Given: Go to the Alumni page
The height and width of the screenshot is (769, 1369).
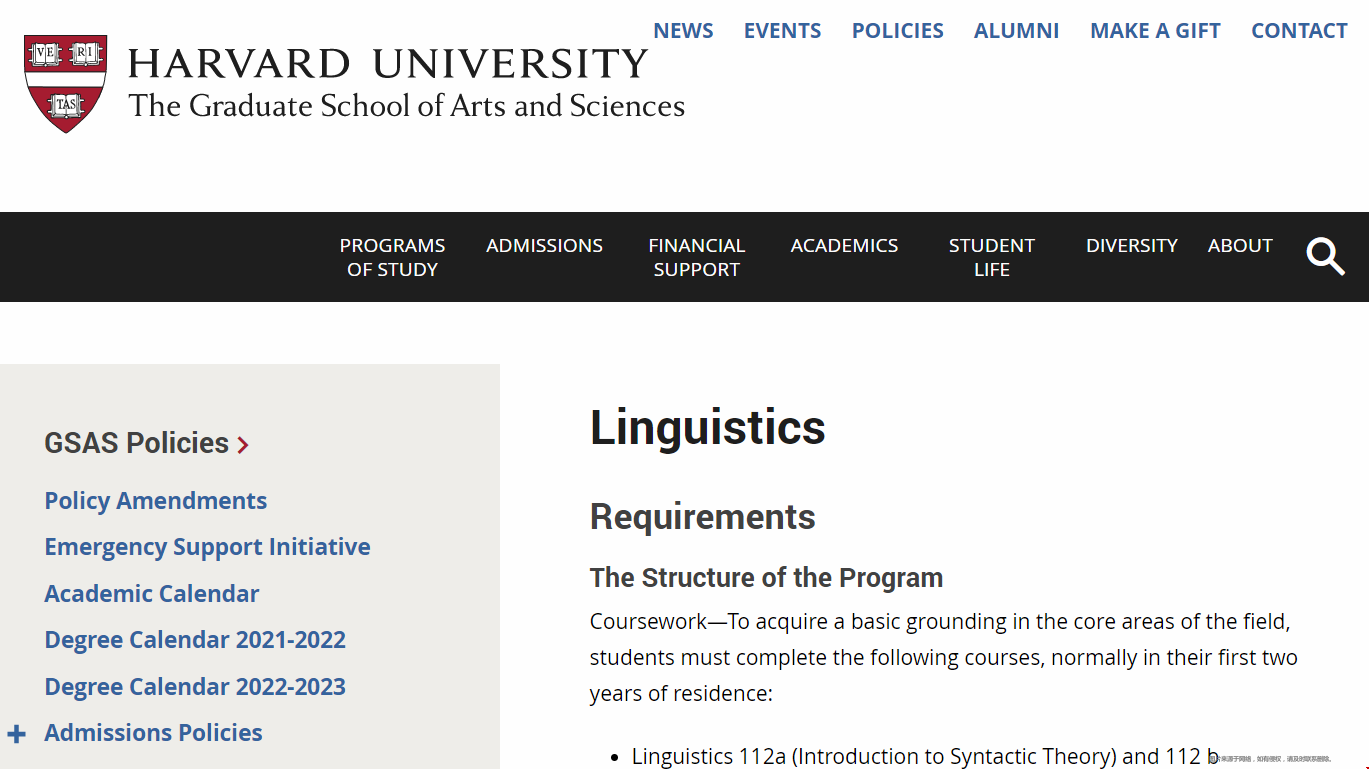Looking at the screenshot, I should coord(1016,31).
